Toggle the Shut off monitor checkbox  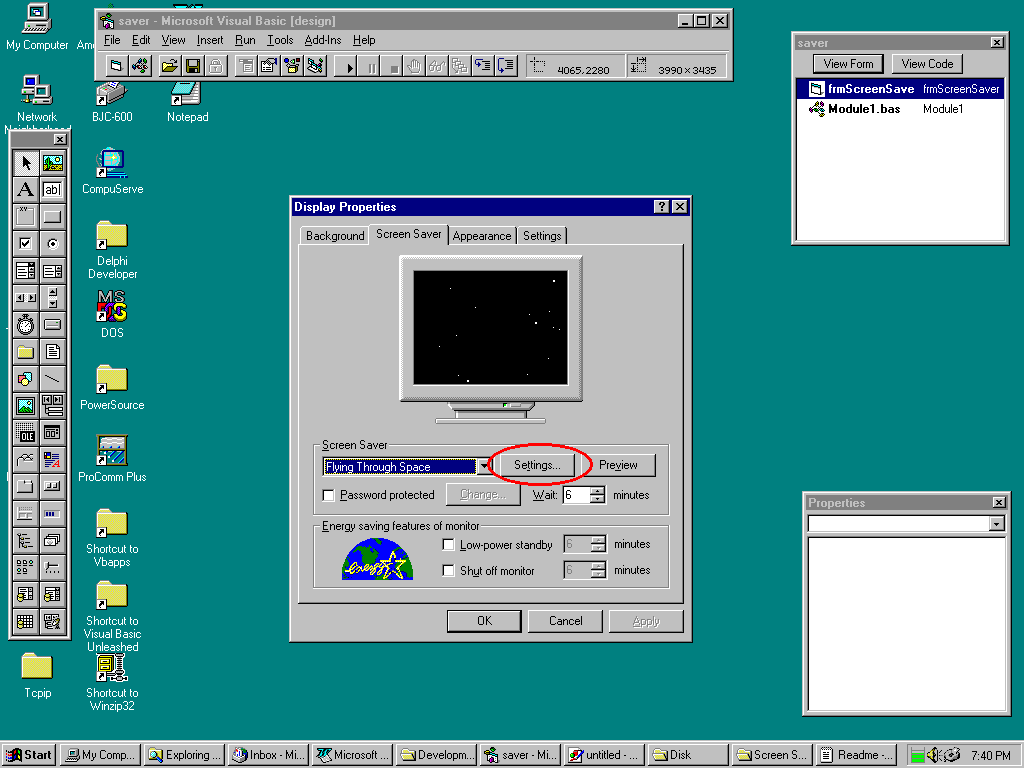tap(449, 571)
